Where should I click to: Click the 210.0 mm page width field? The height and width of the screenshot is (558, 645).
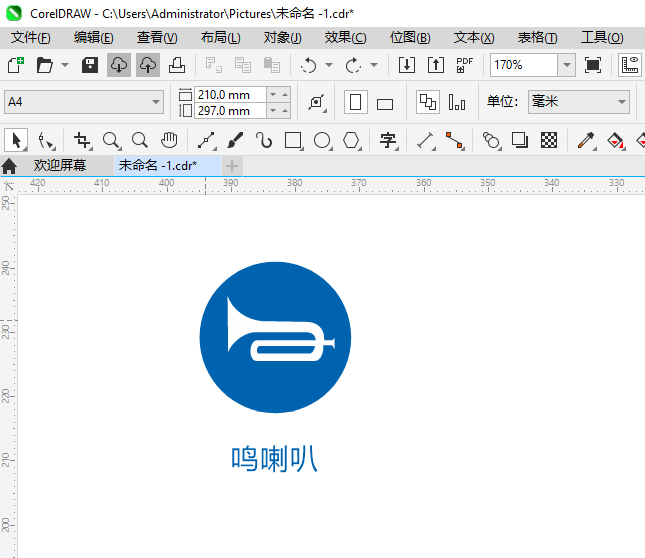pos(230,95)
